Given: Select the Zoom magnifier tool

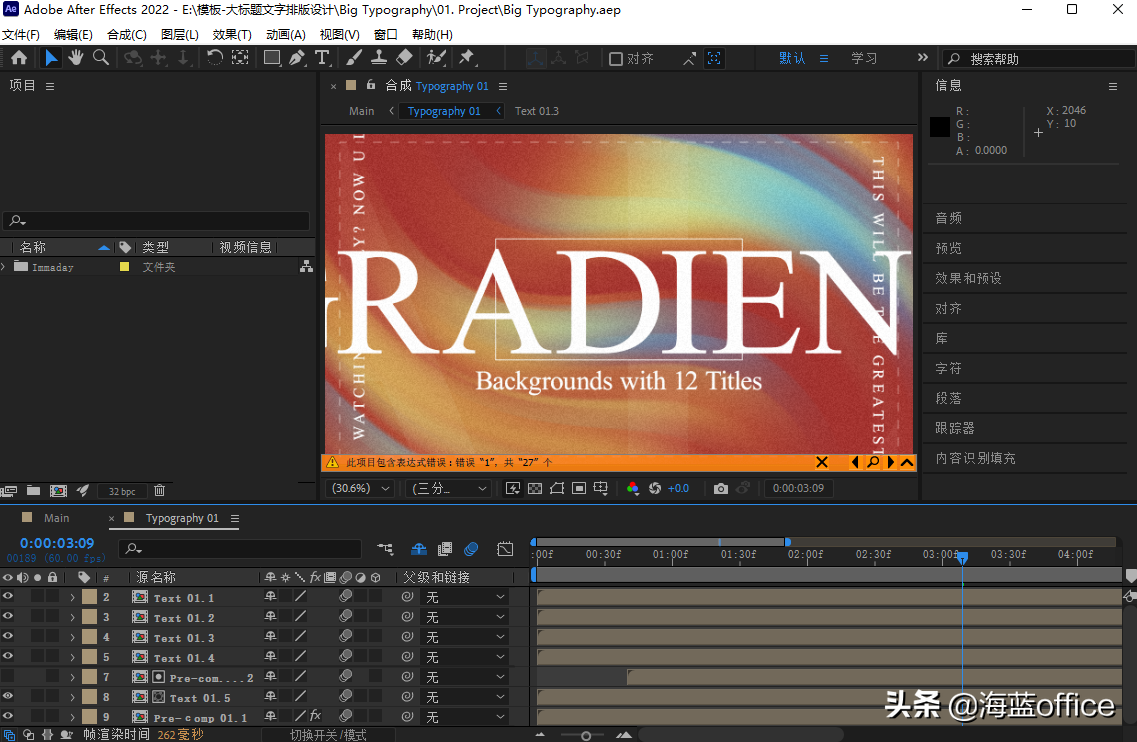Looking at the screenshot, I should coord(101,58).
